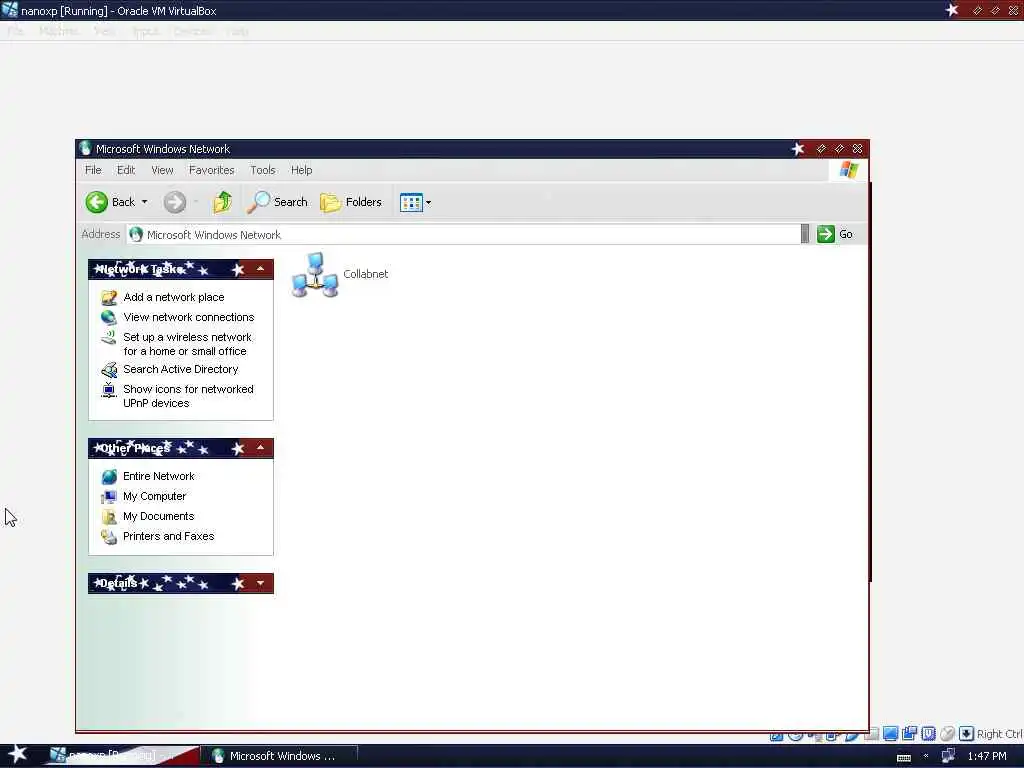
Task: Start Set up a wireless network wizard
Action: pyautogui.click(x=187, y=344)
